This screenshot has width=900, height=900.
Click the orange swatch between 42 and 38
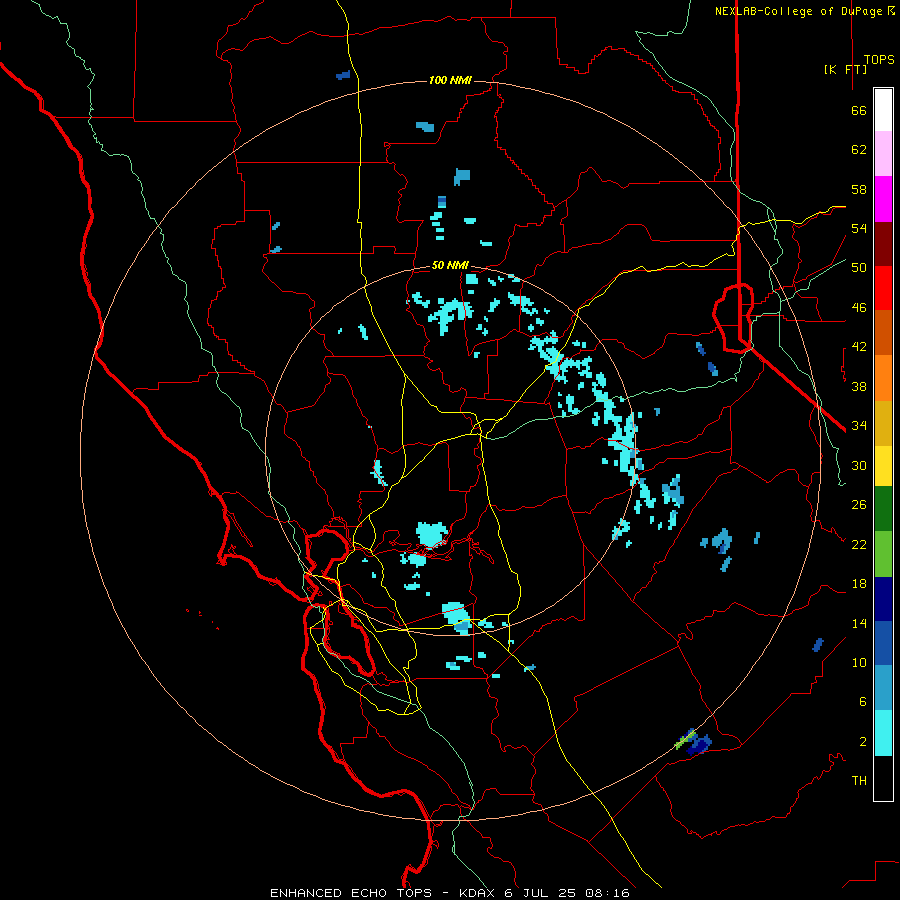pyautogui.click(x=883, y=378)
